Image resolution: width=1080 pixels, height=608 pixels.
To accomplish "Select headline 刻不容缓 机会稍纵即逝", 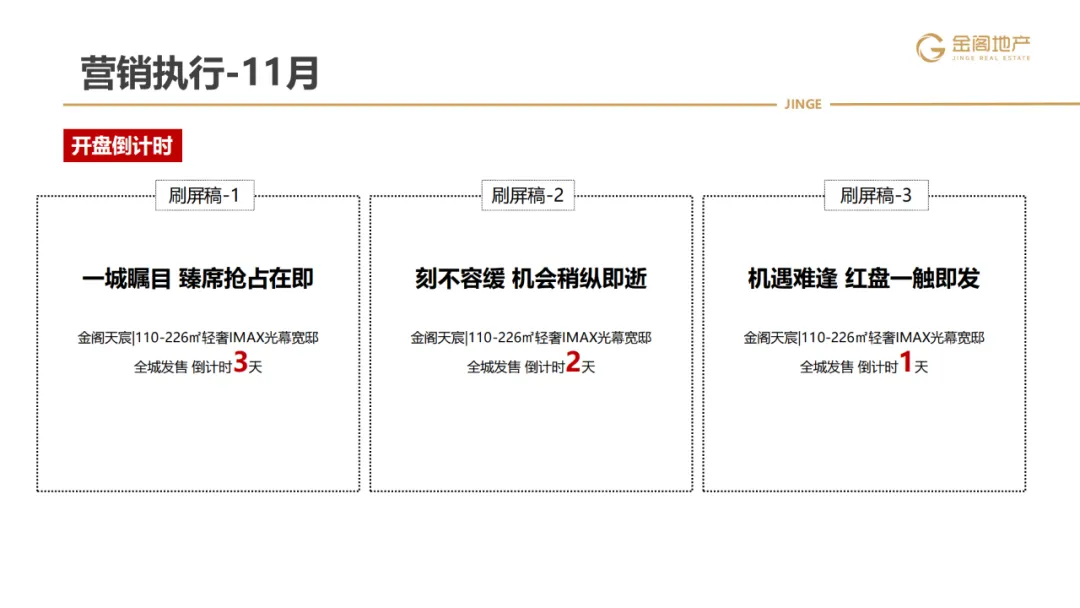I will pyautogui.click(x=531, y=279).
